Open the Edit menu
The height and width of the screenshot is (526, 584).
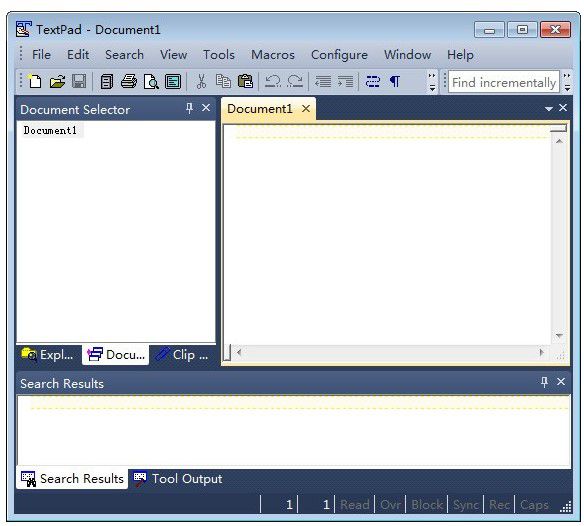click(x=78, y=55)
